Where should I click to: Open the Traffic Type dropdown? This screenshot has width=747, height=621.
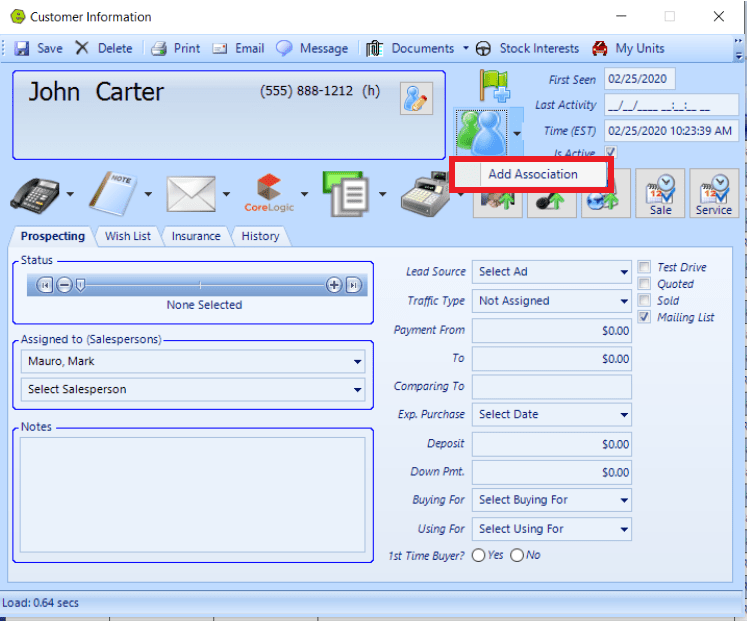(552, 301)
